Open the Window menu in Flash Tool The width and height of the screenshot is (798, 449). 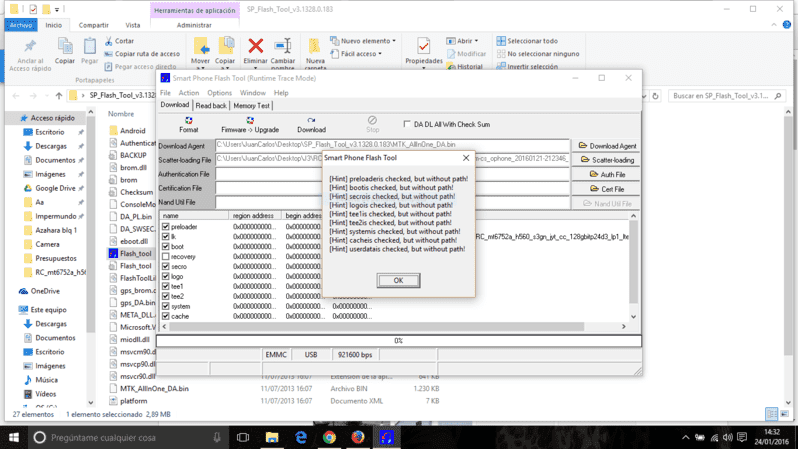point(252,93)
